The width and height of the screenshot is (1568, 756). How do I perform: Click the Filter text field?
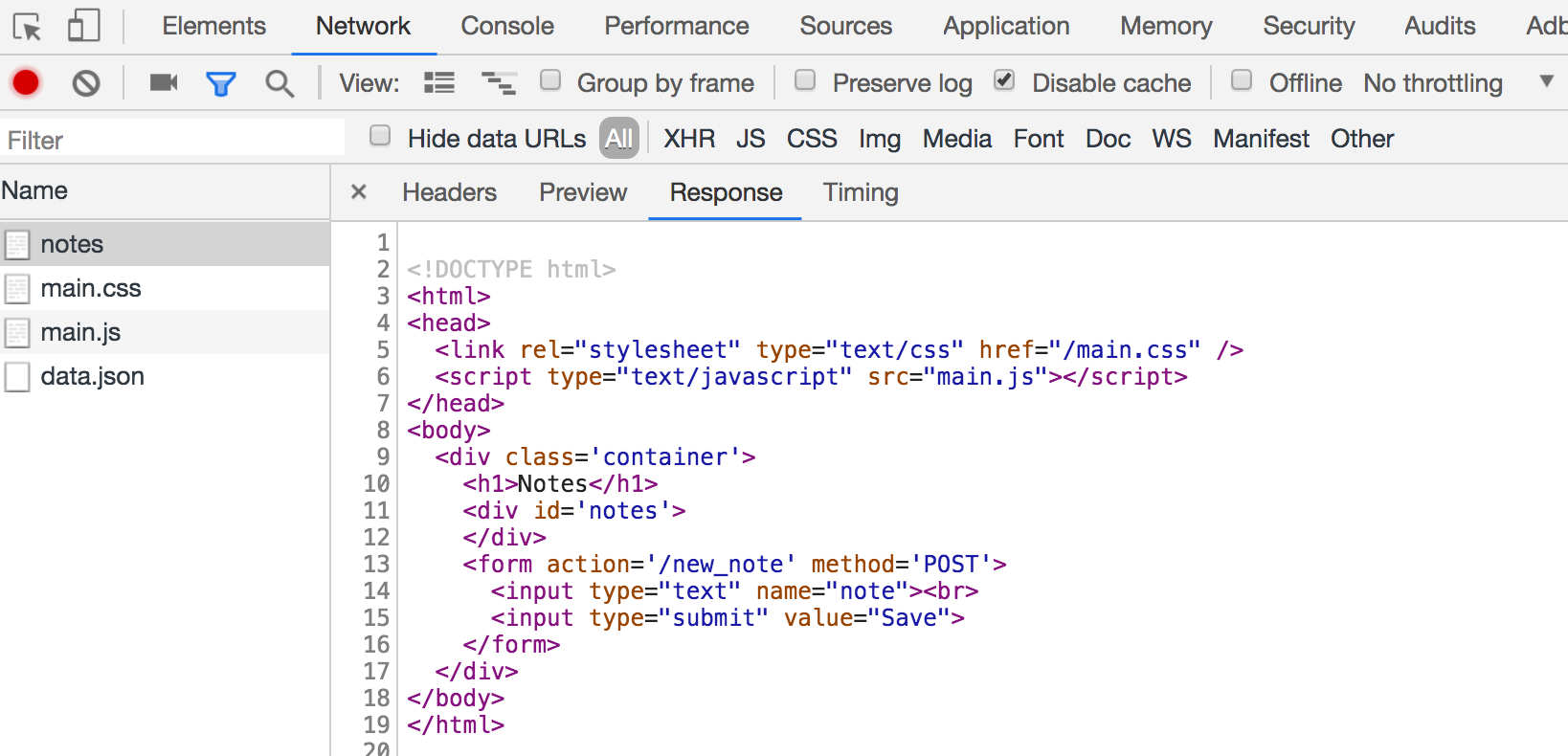172,140
